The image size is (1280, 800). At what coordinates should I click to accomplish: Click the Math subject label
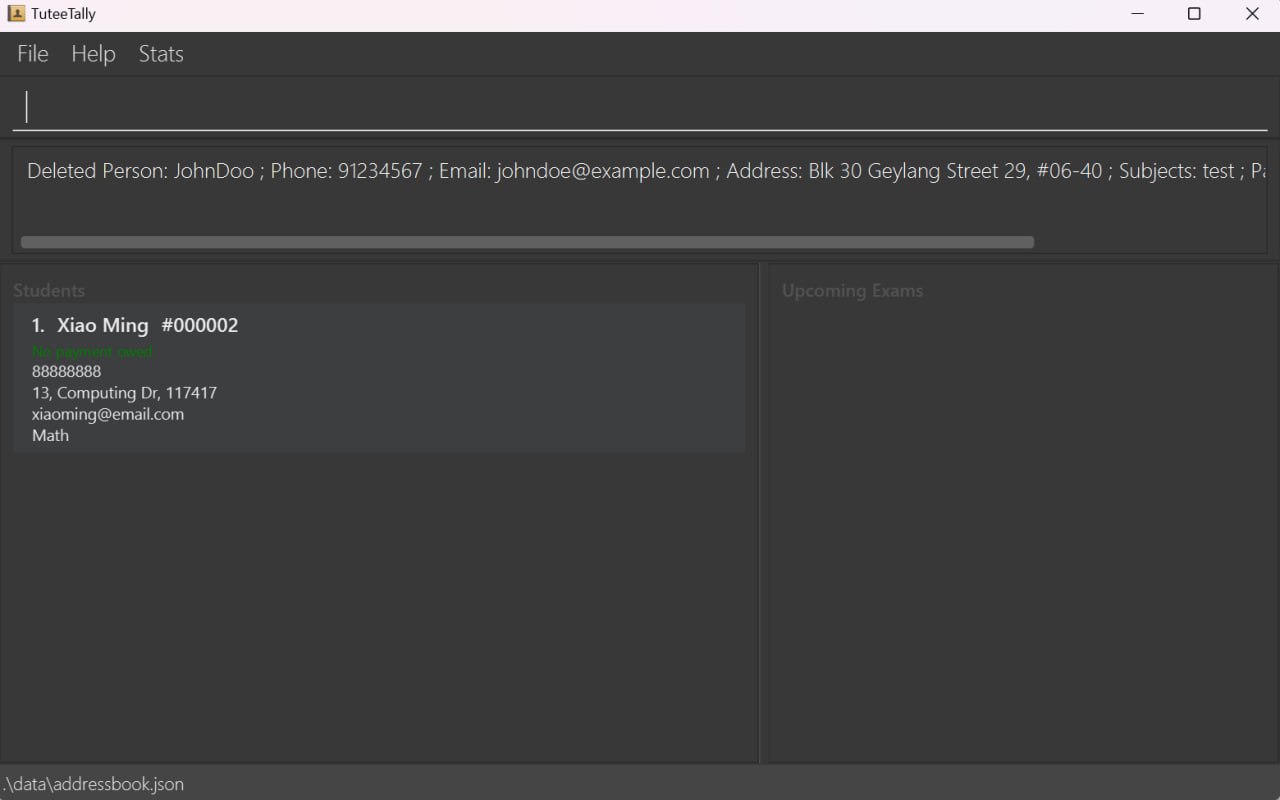coord(50,435)
